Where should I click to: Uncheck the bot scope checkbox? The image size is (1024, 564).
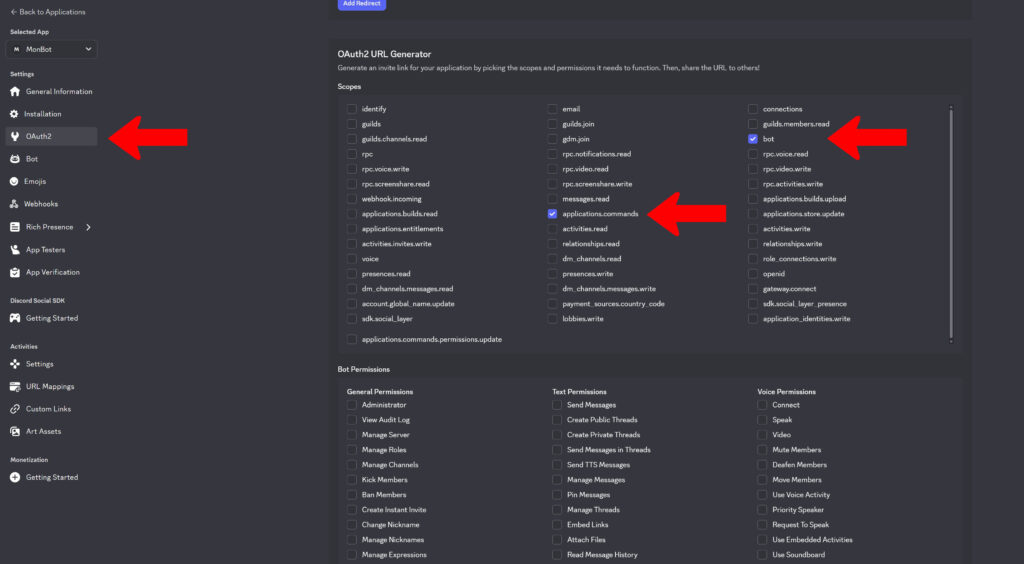[752, 139]
